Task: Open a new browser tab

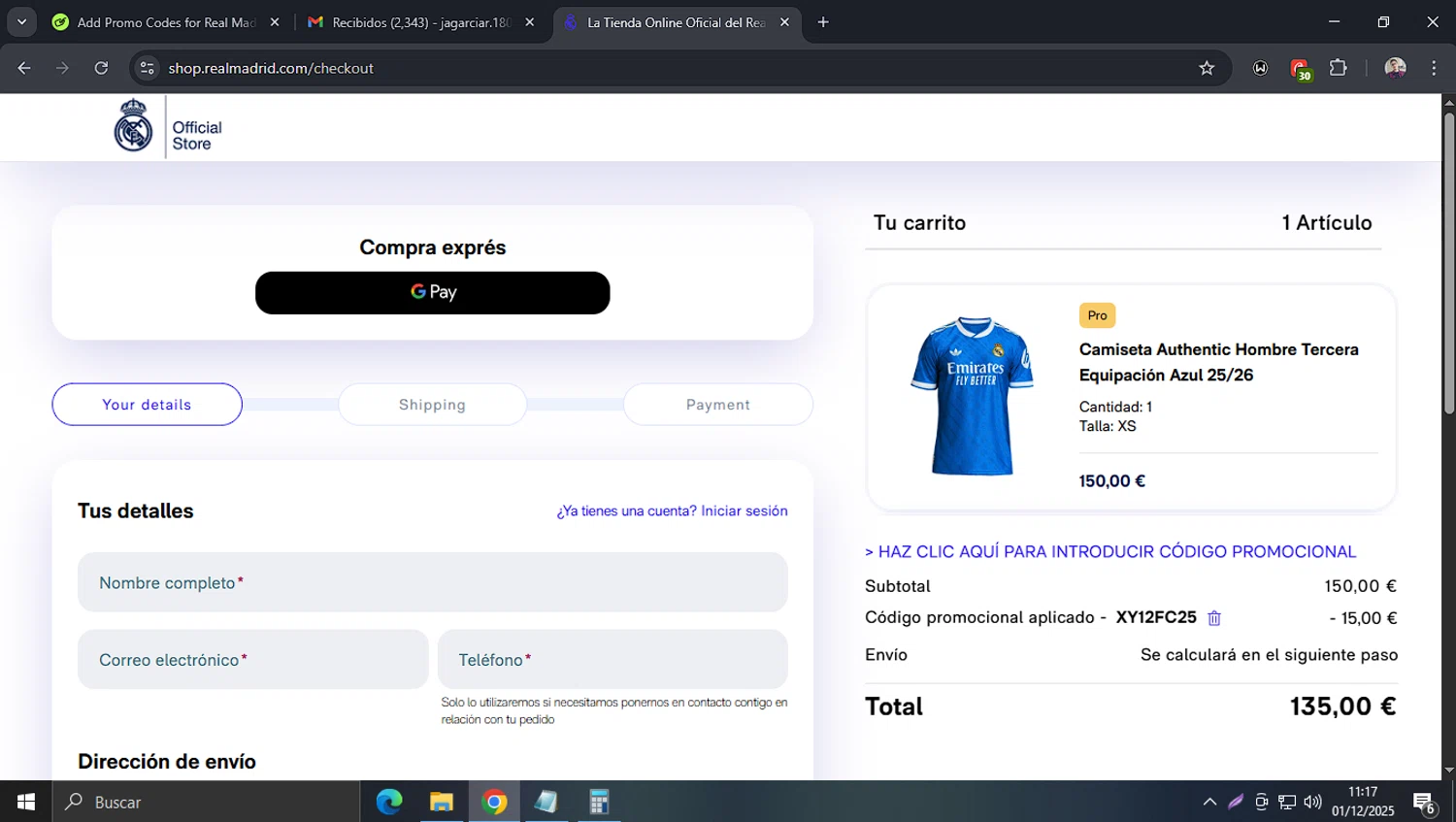Action: (x=823, y=22)
